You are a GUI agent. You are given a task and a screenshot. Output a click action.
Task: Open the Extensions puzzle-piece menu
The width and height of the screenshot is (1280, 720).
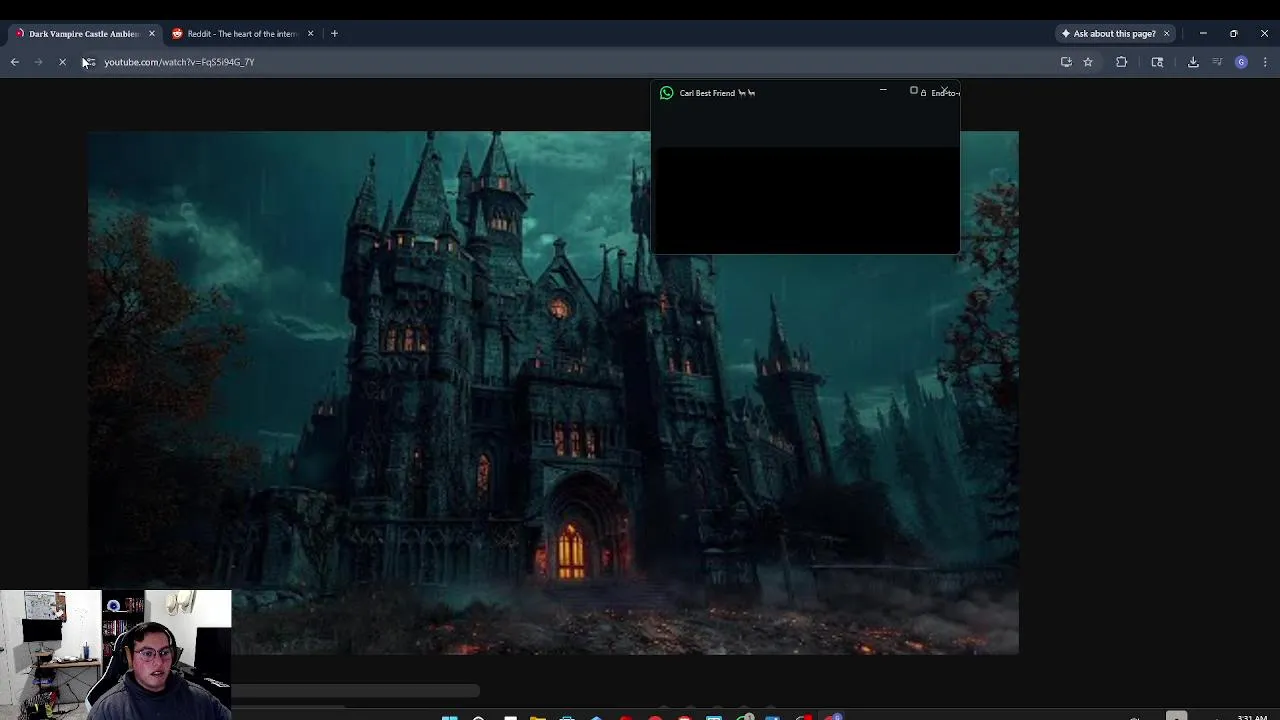click(1121, 62)
